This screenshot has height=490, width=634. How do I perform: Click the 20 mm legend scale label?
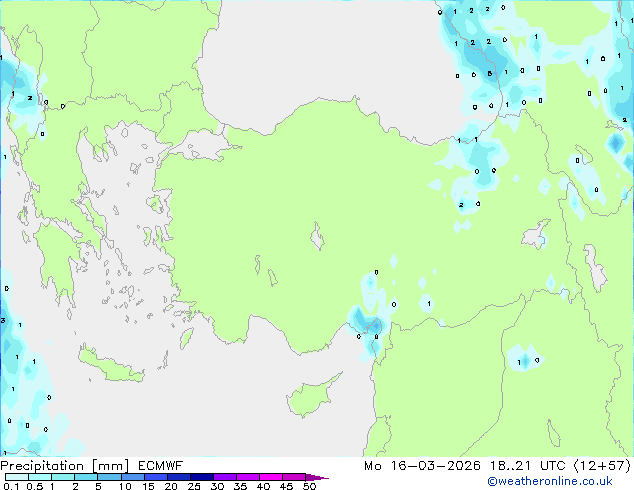[x=171, y=486]
